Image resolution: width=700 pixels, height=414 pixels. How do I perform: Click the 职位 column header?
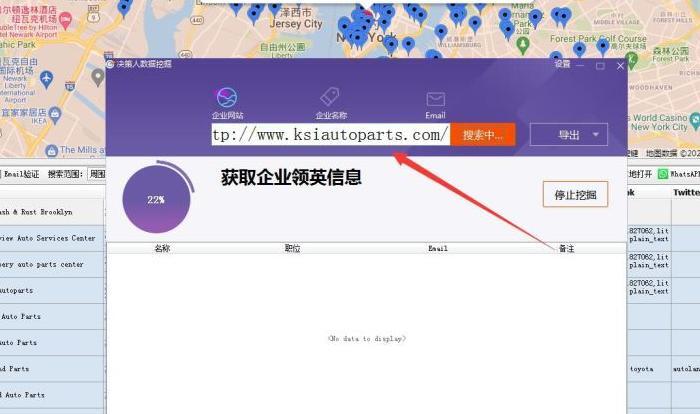coord(292,248)
